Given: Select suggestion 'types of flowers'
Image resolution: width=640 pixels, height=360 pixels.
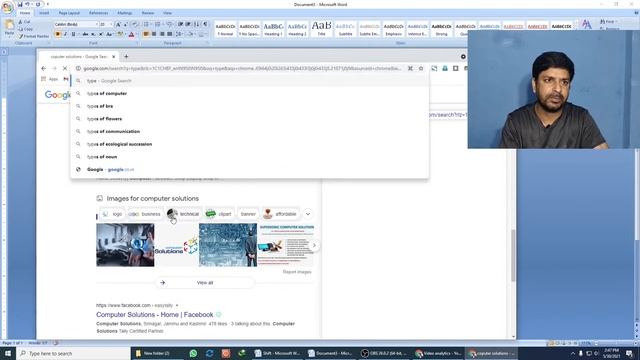Looking at the screenshot, I should click(x=249, y=119).
